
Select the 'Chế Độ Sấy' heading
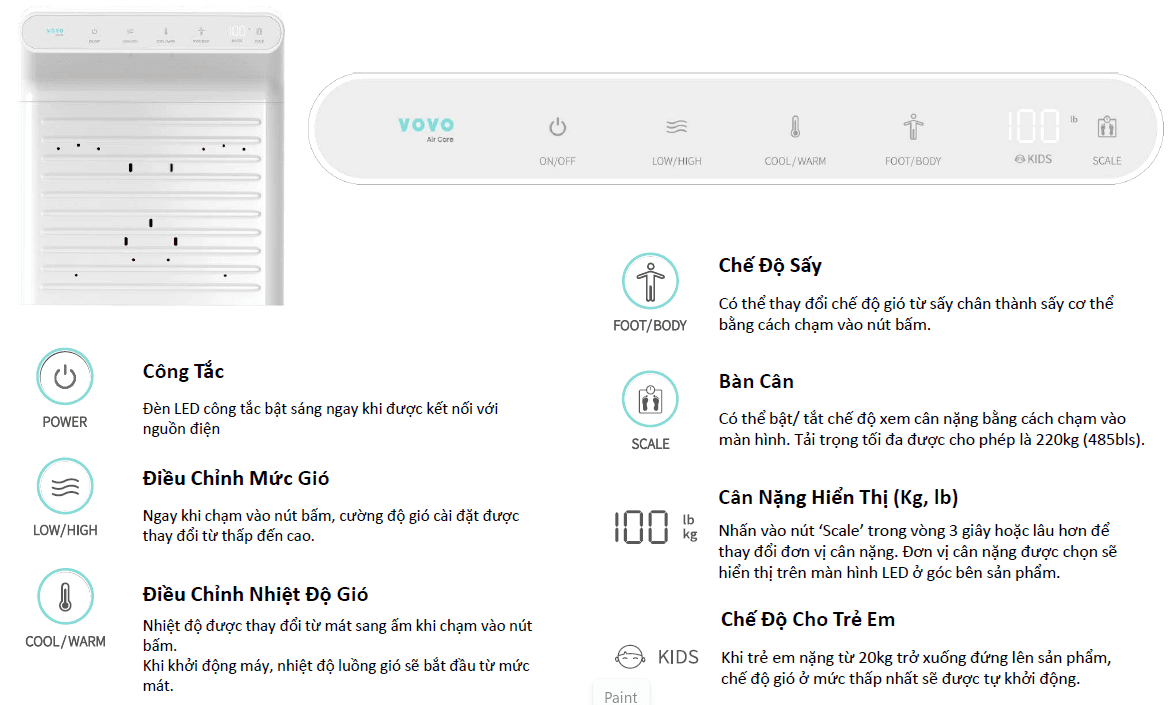click(x=770, y=265)
